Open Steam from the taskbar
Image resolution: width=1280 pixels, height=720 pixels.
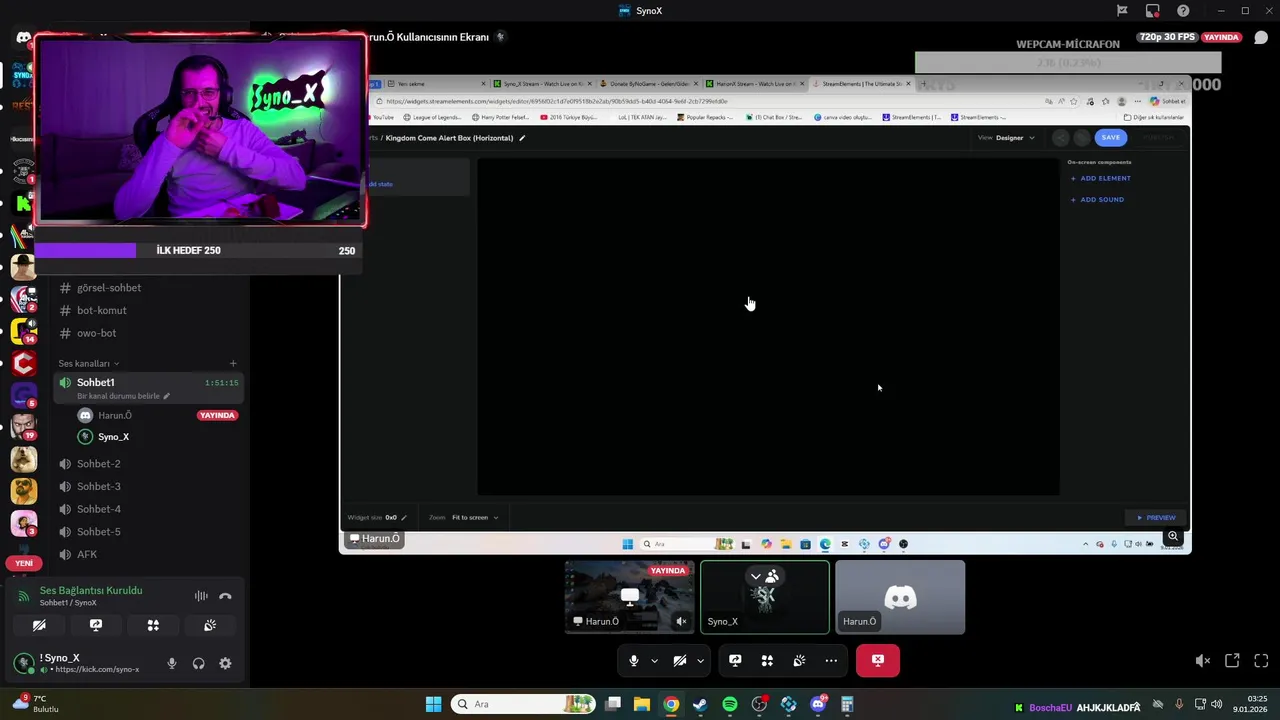pyautogui.click(x=700, y=704)
